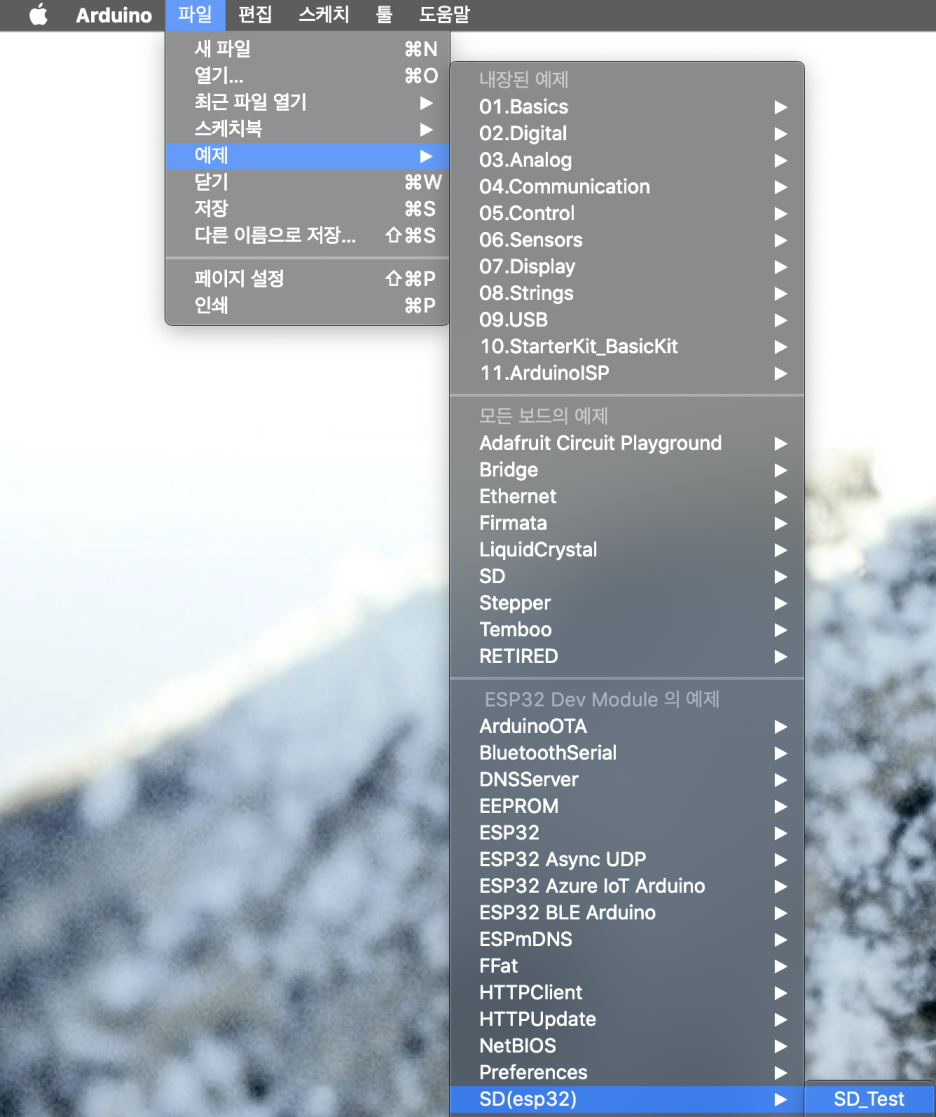Open the Preferences examples submenu
The height and width of the screenshot is (1117, 936).
coord(627,1072)
